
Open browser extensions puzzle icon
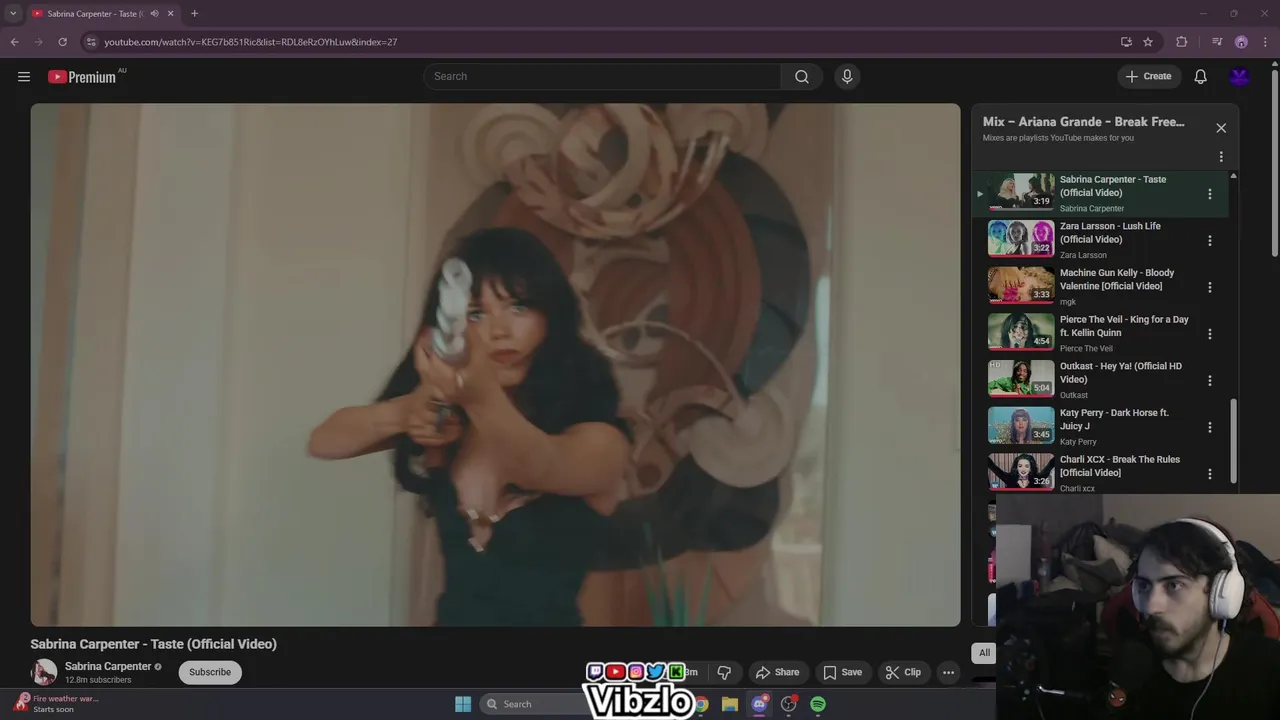click(x=1182, y=42)
